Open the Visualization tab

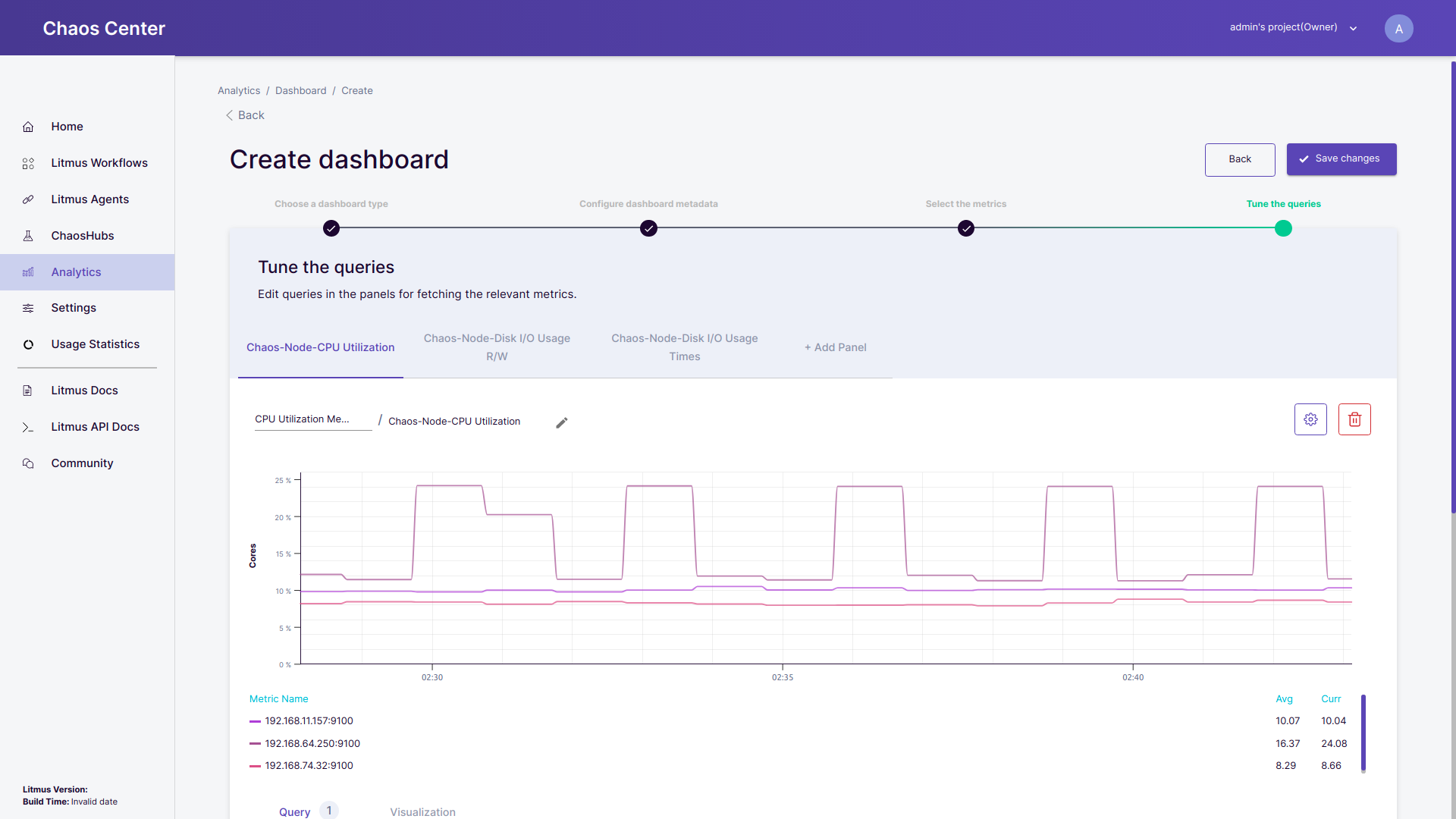(x=422, y=811)
